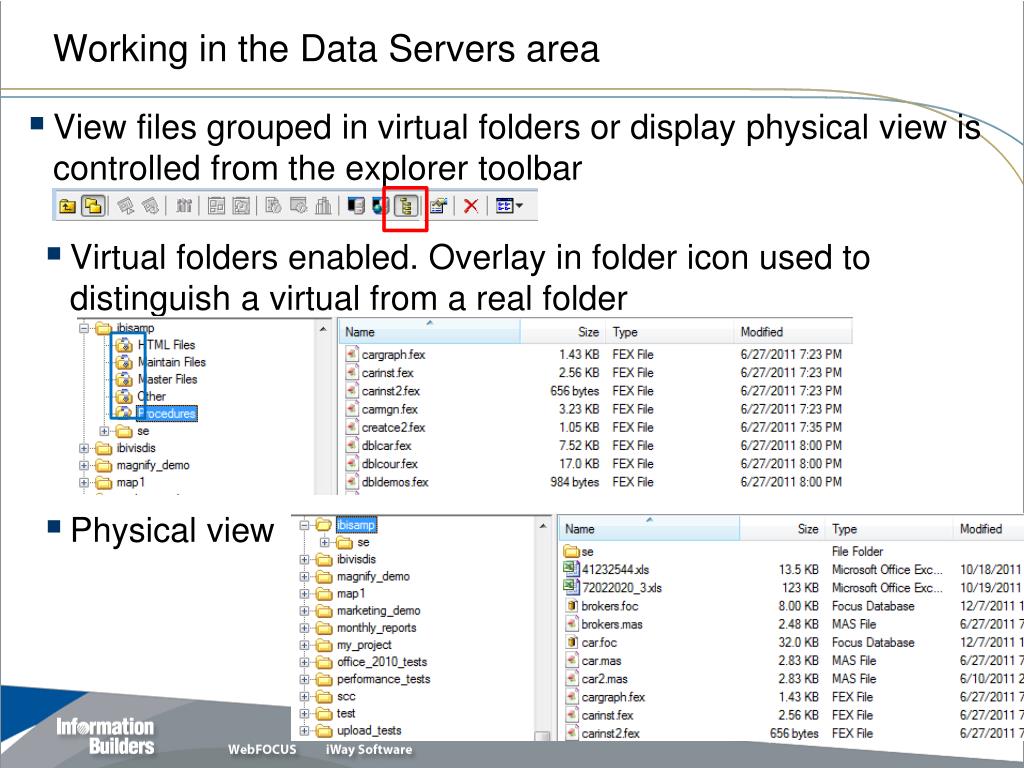Sort by Modified in the virtual folders file list
Screen dimensions: 1024x768
click(x=793, y=332)
